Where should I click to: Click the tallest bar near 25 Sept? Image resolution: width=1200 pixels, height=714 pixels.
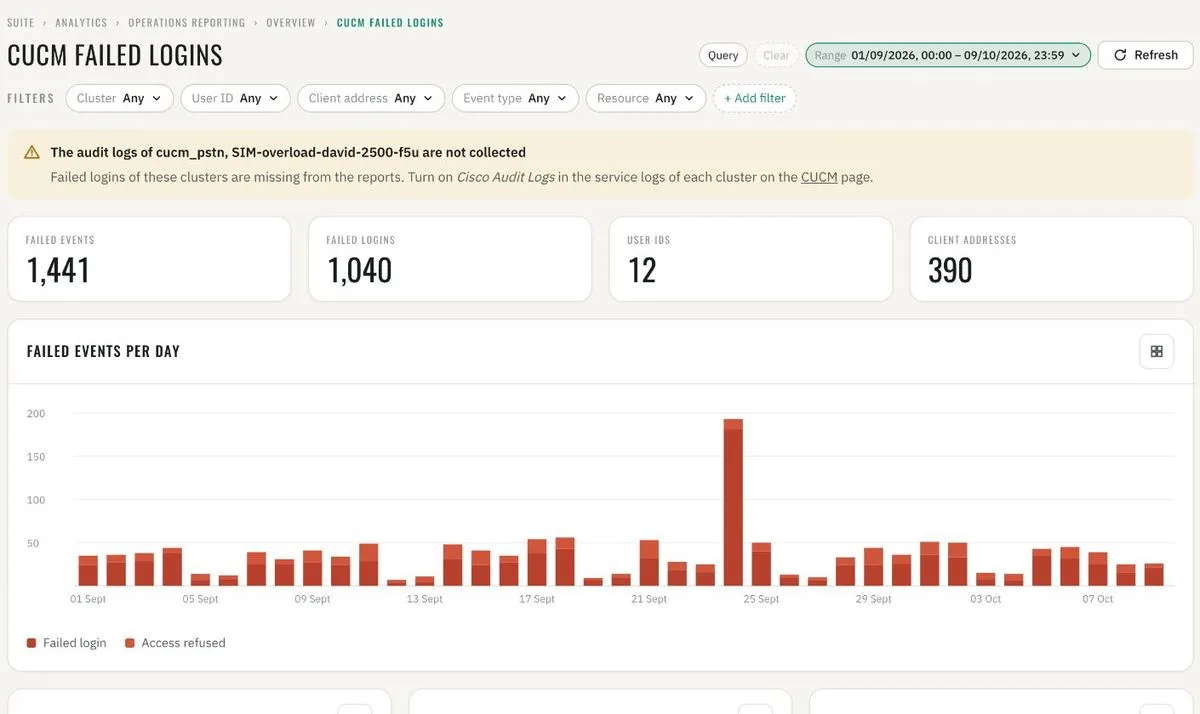[733, 502]
